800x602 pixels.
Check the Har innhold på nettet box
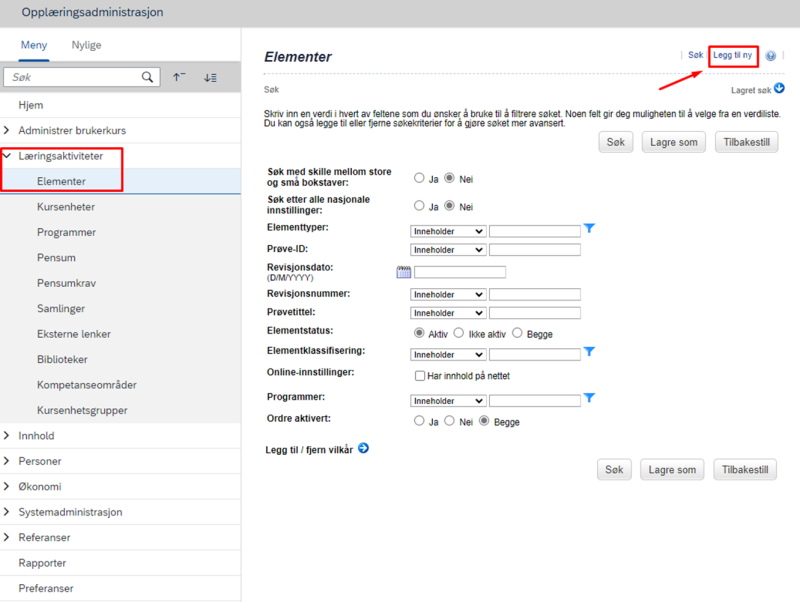point(420,376)
